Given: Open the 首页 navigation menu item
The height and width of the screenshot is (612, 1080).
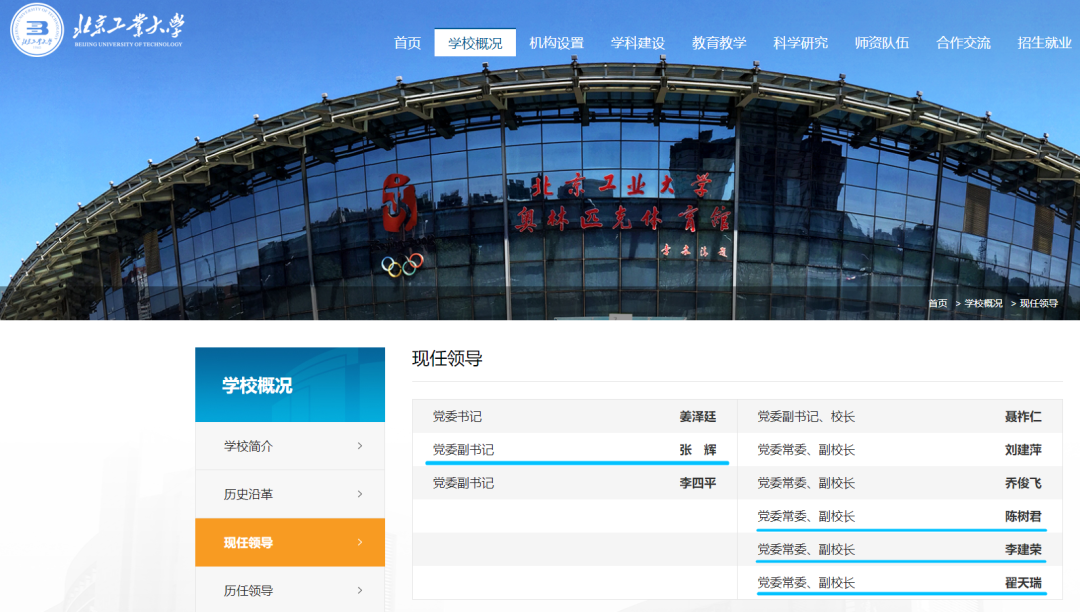Looking at the screenshot, I should click(x=407, y=43).
